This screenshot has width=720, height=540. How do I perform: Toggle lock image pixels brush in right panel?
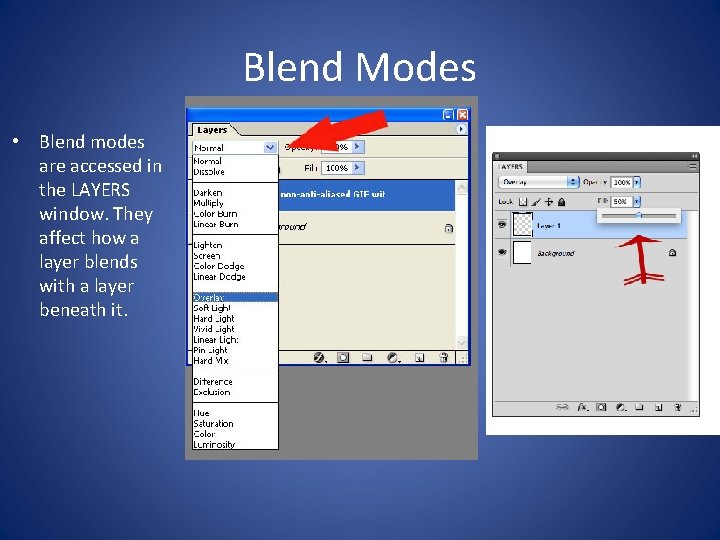tap(535, 202)
